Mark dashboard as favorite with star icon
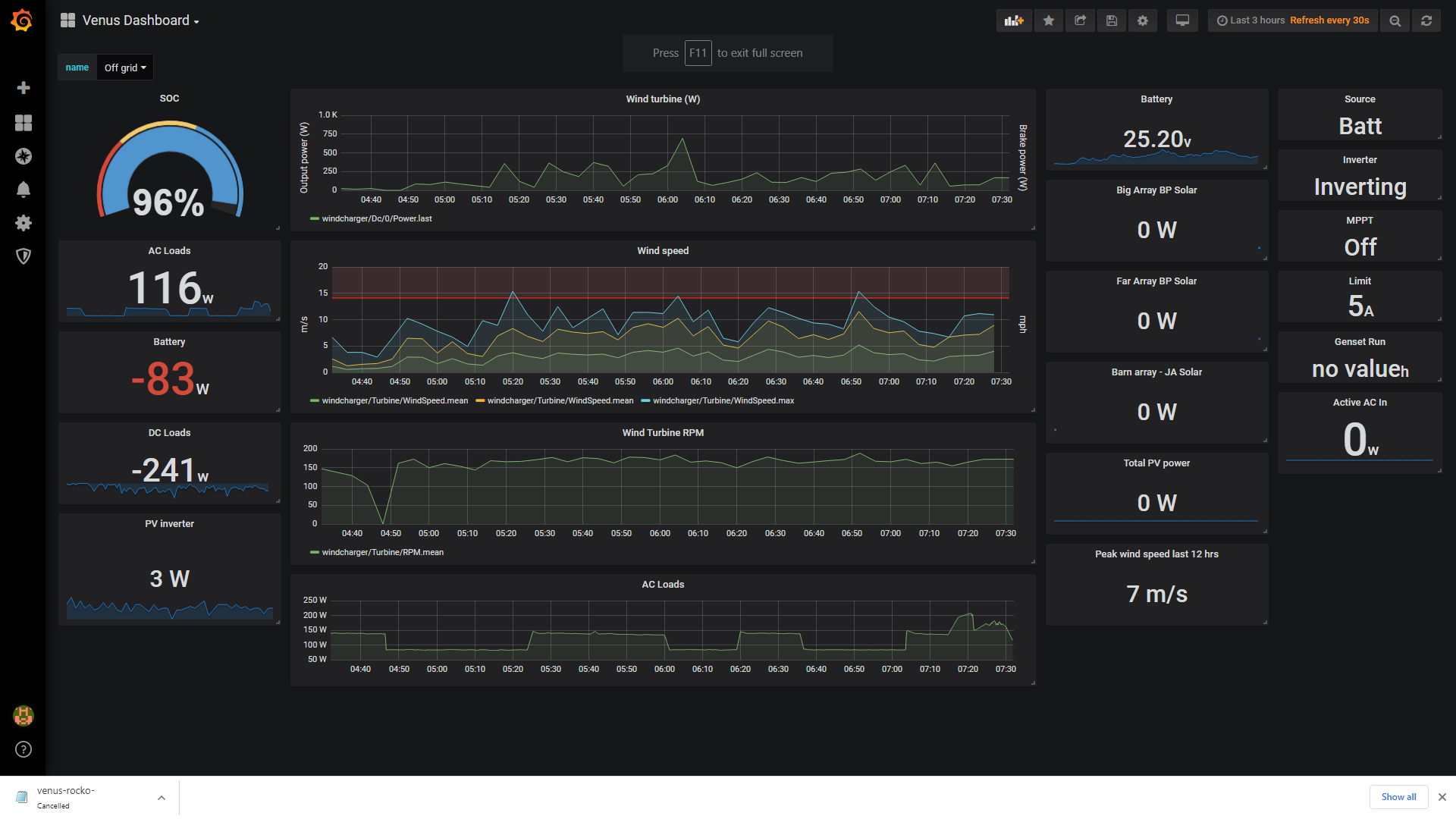1456x819 pixels. tap(1049, 20)
